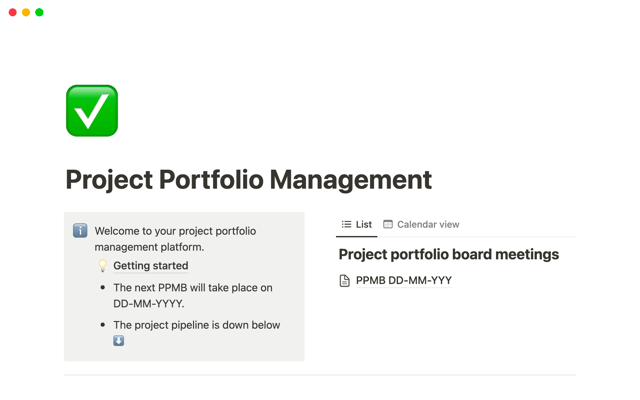Open the Getting started link
640x400 pixels.
pyautogui.click(x=150, y=266)
